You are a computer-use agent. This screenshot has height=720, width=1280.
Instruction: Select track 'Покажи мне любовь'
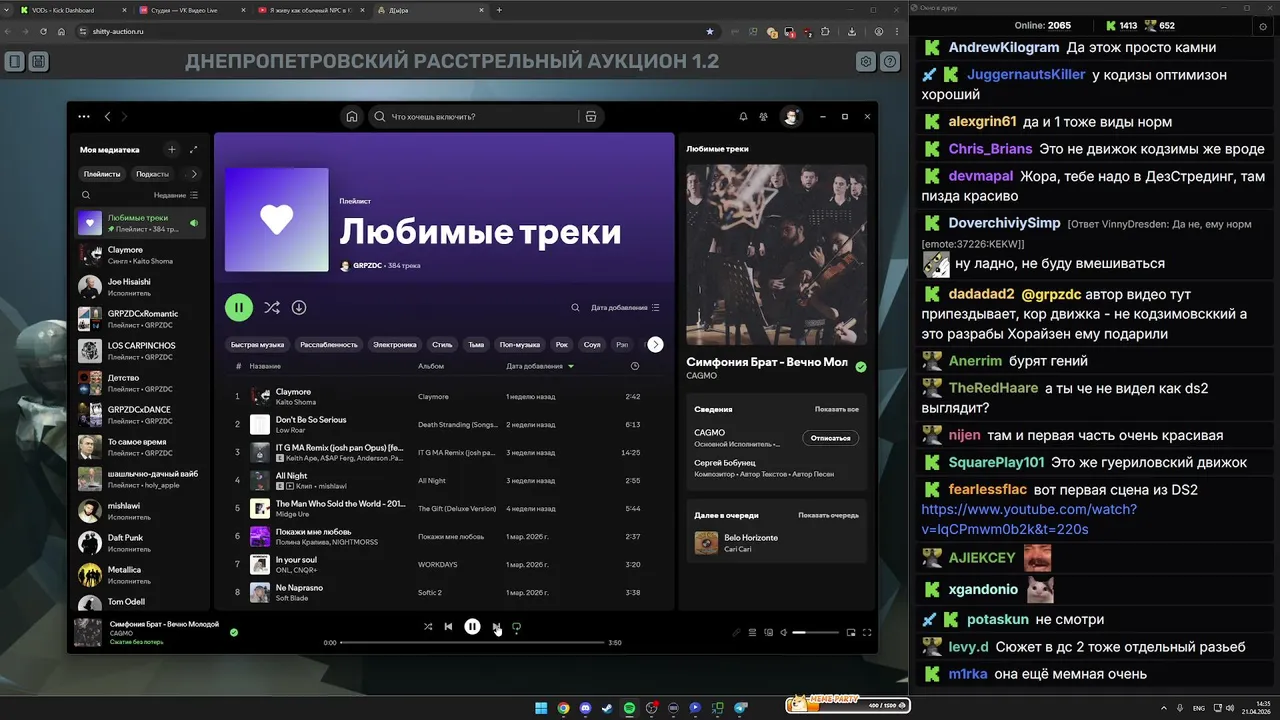tap(444, 536)
